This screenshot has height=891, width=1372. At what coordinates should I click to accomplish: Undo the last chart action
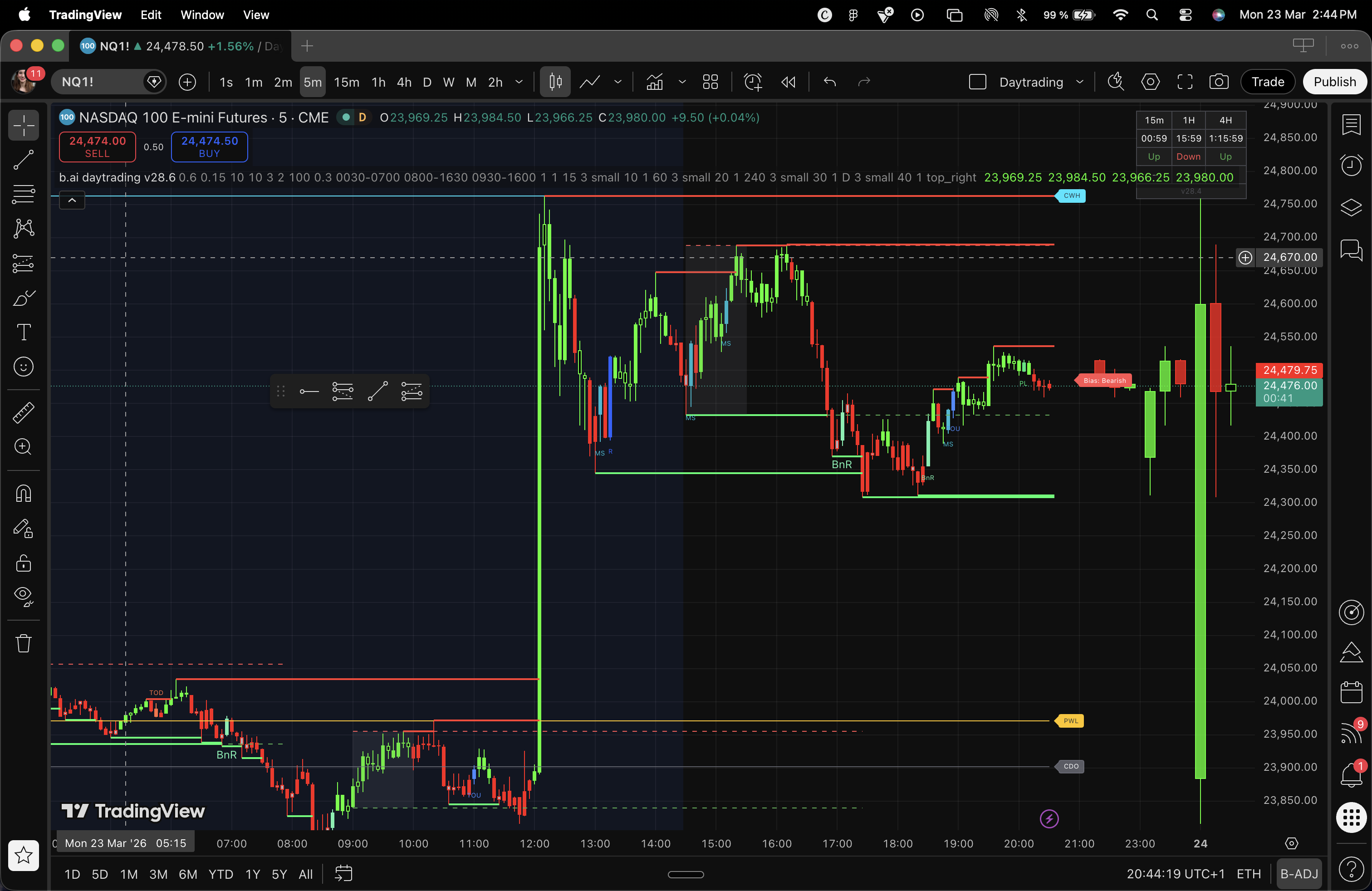point(829,82)
